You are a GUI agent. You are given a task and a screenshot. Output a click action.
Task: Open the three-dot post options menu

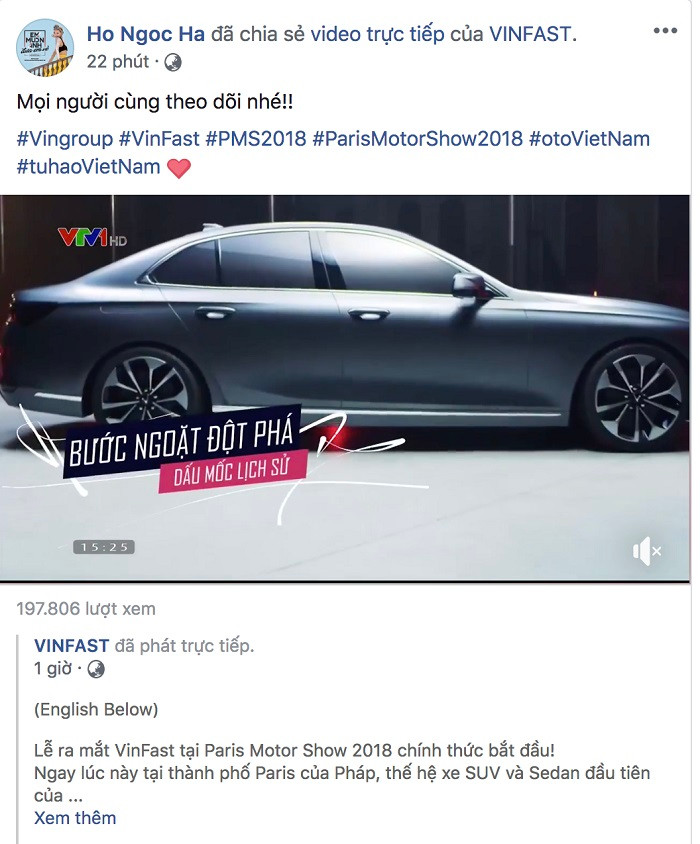coord(665,31)
